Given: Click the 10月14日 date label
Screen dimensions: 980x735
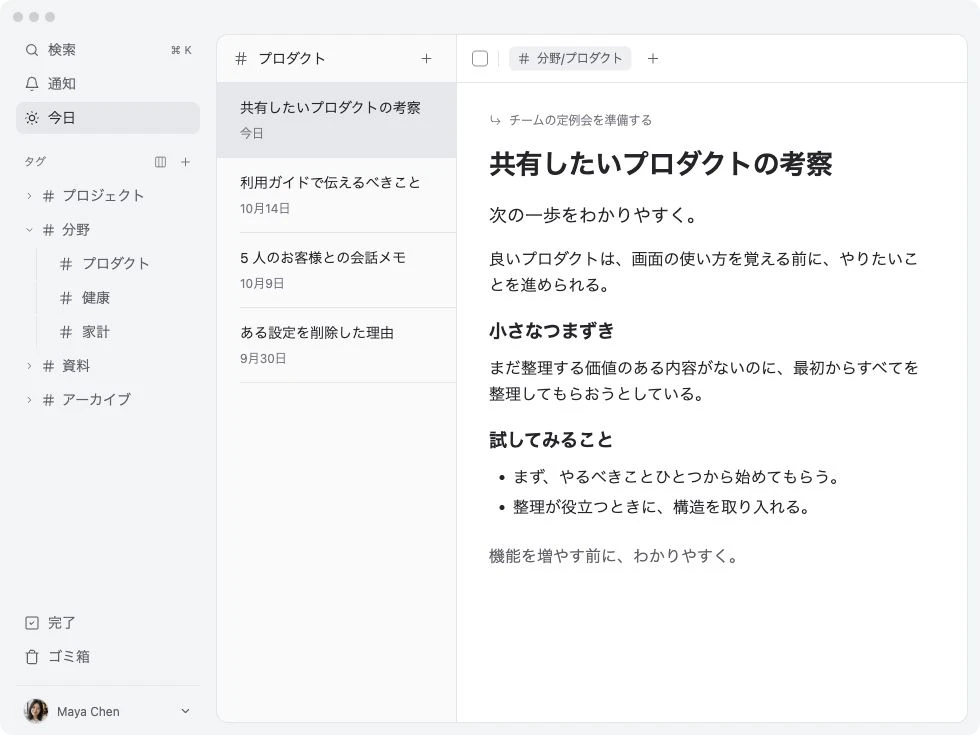Looking at the screenshot, I should click(265, 209).
